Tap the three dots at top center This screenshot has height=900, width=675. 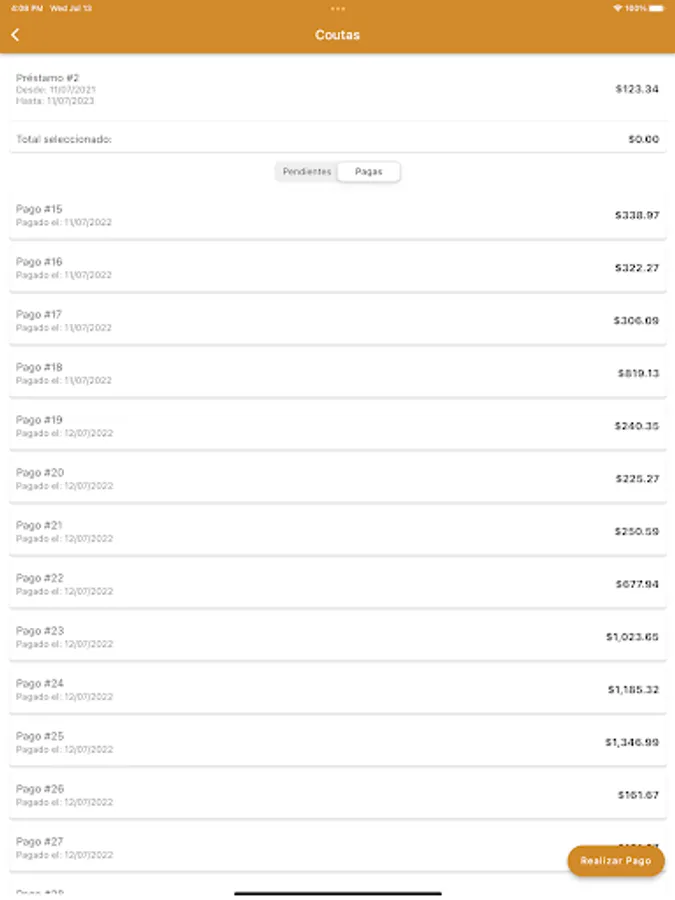click(x=338, y=8)
